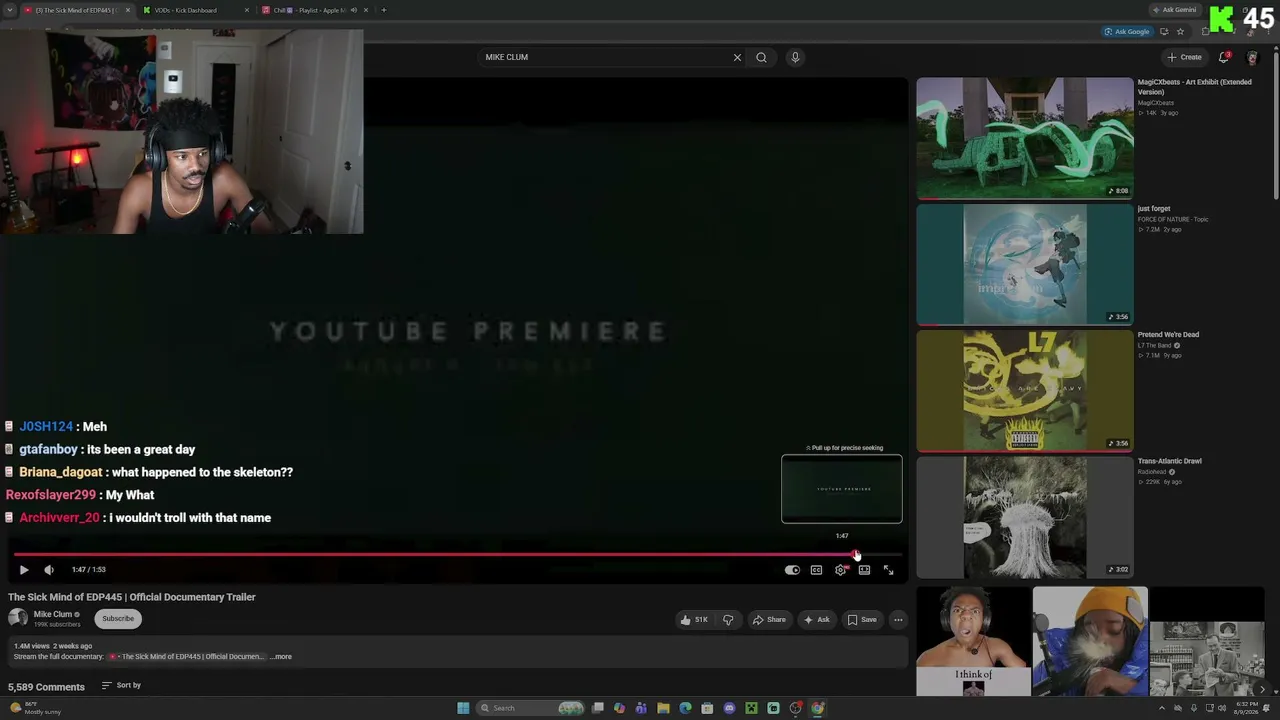Mute the video with the speaker icon
The width and height of the screenshot is (1280, 720).
coord(49,570)
